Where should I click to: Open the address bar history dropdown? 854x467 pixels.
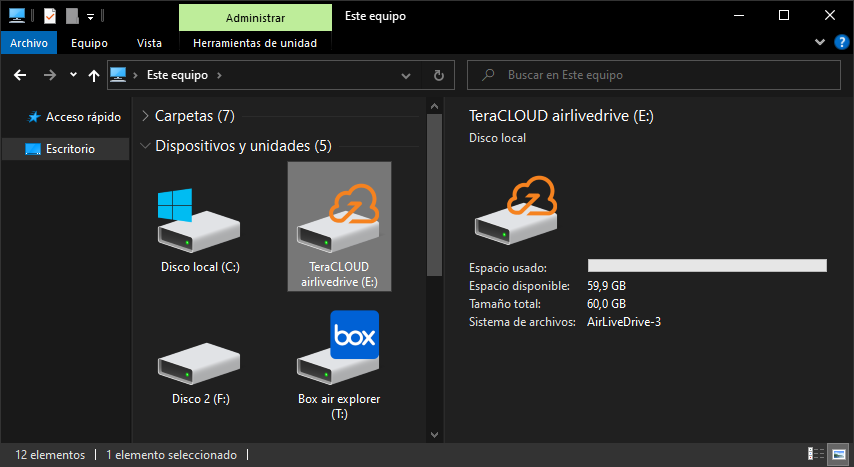[x=406, y=75]
